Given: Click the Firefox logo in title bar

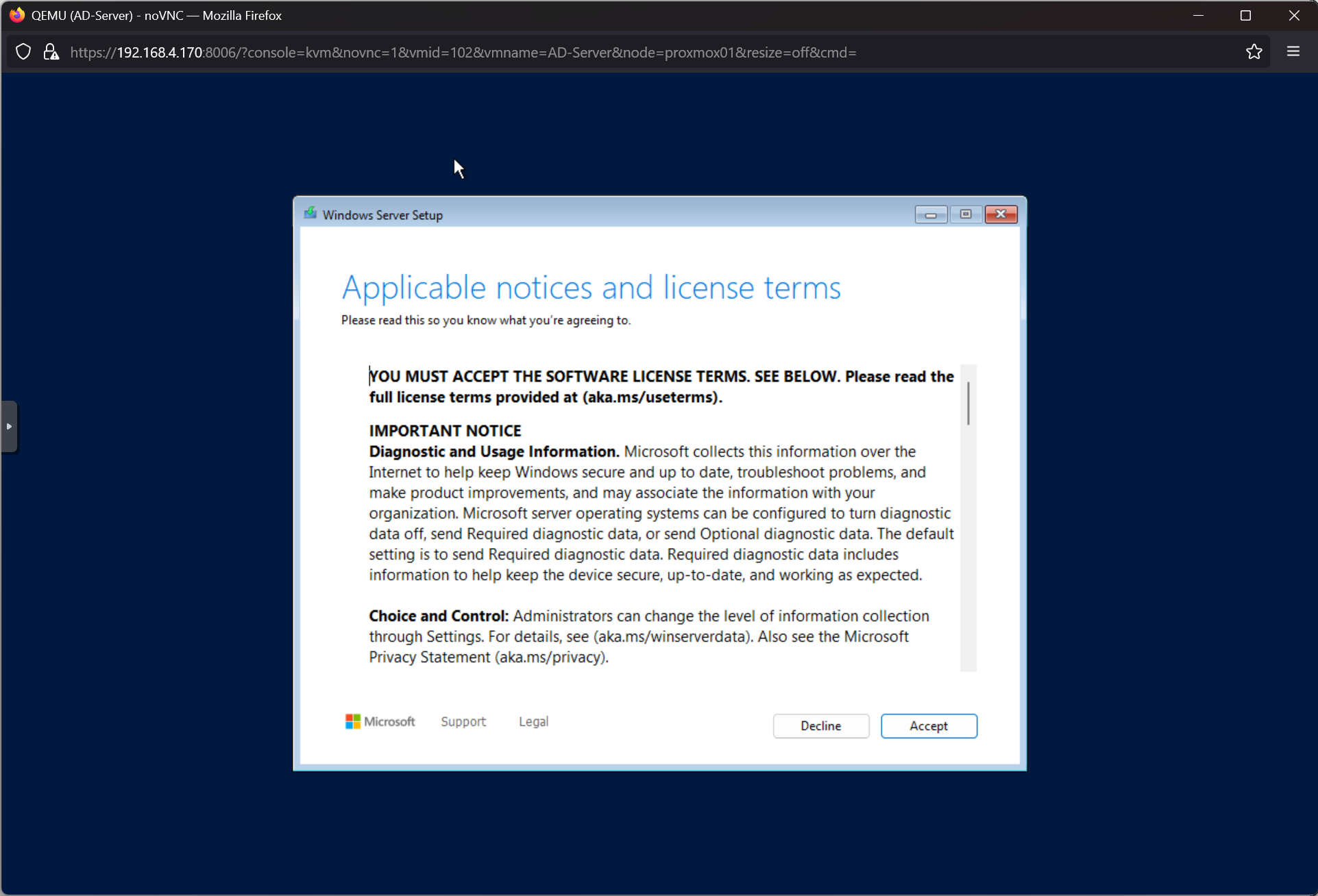Looking at the screenshot, I should [x=16, y=15].
